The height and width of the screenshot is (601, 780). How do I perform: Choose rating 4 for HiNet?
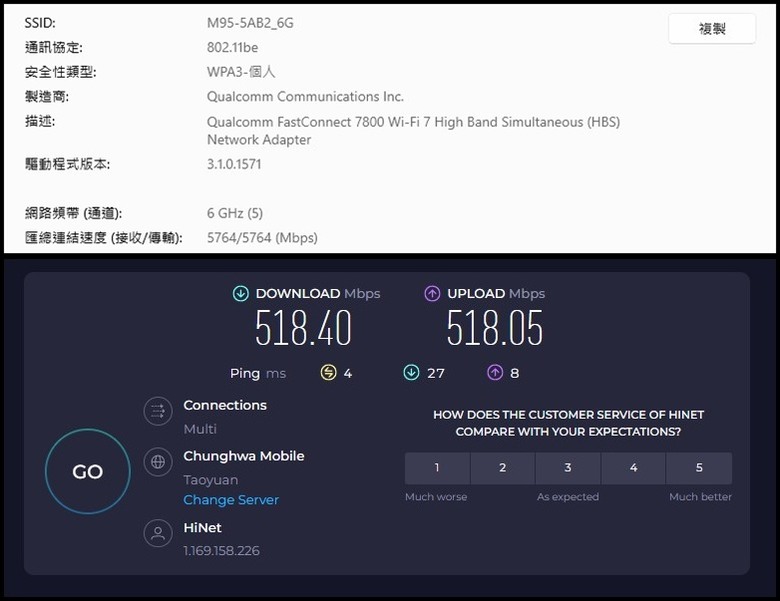pyautogui.click(x=633, y=468)
